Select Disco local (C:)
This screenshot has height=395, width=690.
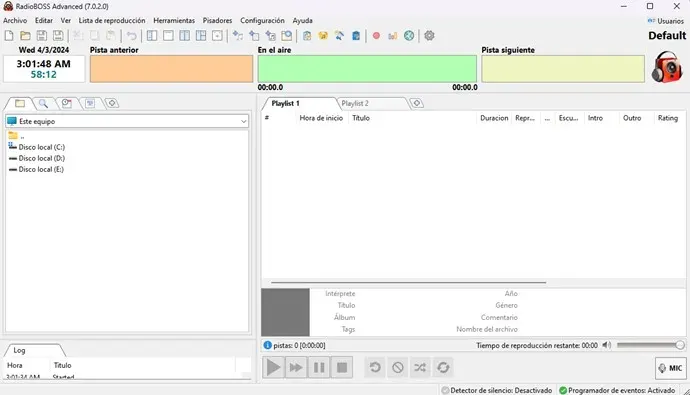point(37,147)
